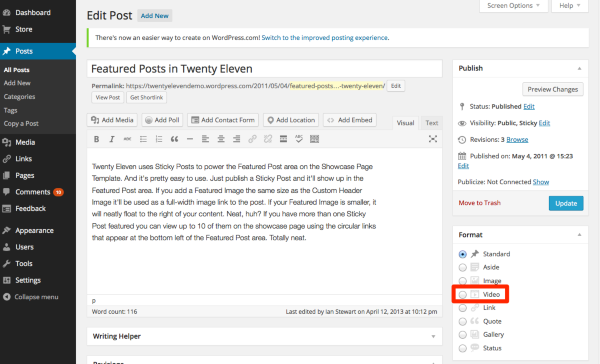Click the Update button
Screen dimensions: 600x364
click(x=566, y=204)
